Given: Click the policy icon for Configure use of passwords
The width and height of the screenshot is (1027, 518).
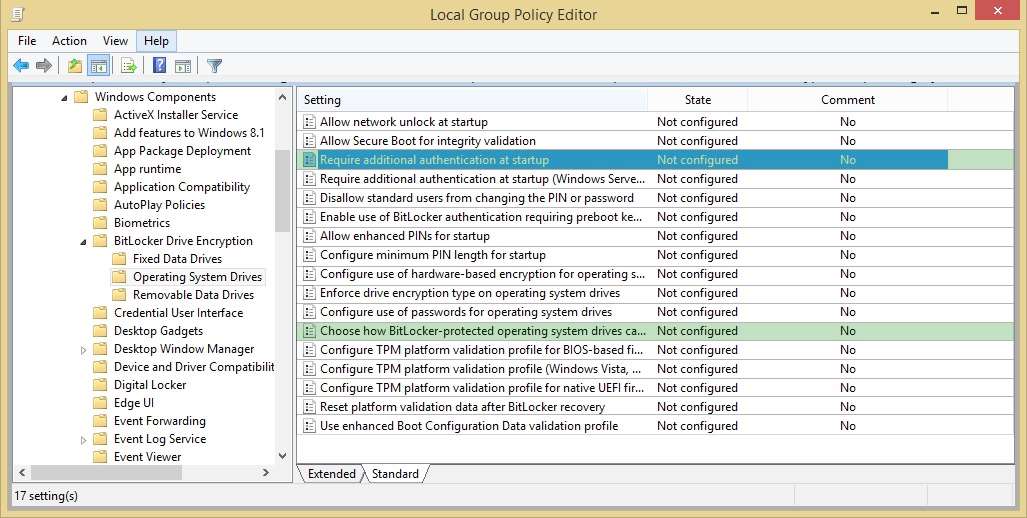Looking at the screenshot, I should point(310,312).
